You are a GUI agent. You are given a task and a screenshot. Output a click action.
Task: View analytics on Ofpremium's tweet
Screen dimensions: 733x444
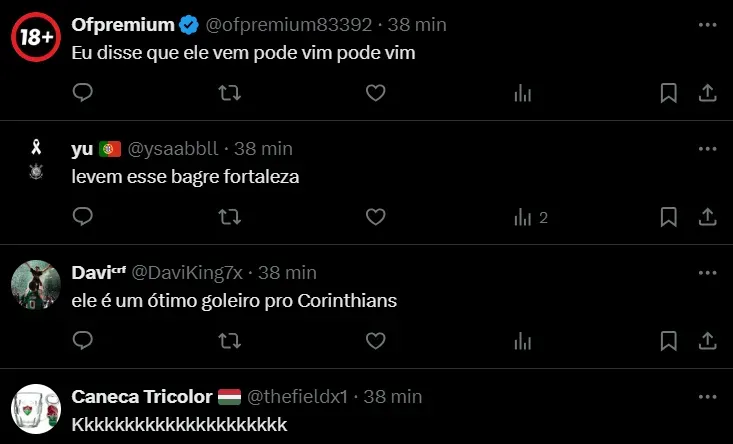coord(522,93)
